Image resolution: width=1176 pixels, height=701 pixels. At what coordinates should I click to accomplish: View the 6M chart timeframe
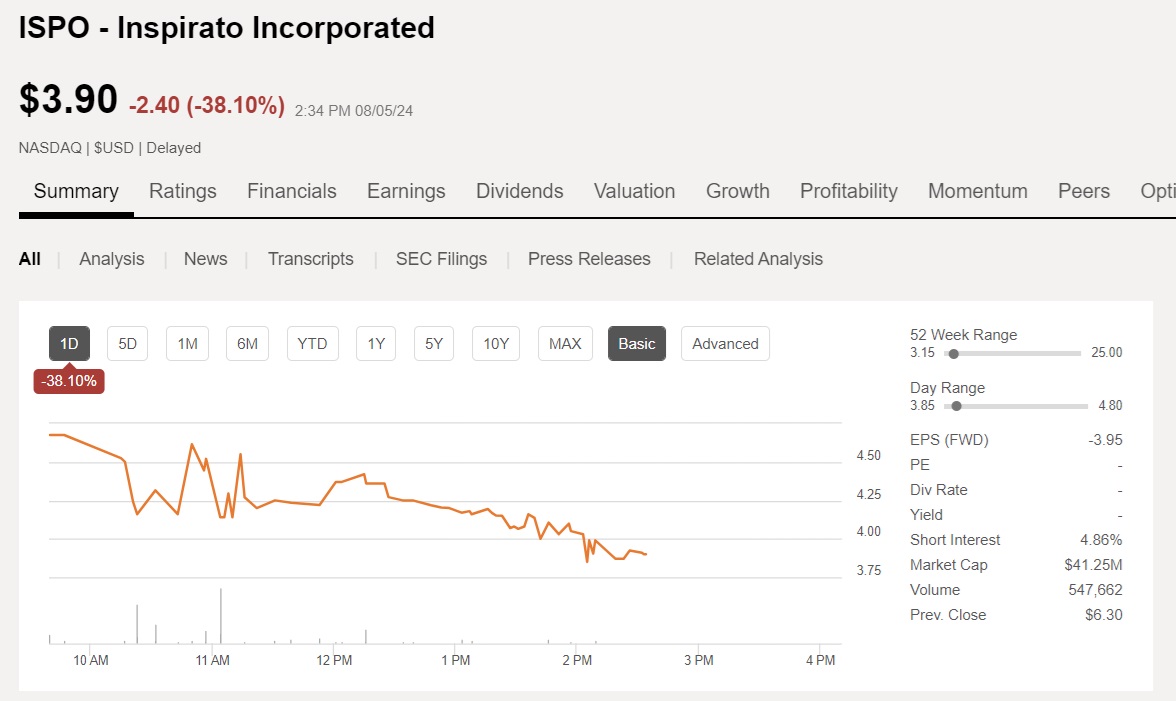[x=247, y=343]
